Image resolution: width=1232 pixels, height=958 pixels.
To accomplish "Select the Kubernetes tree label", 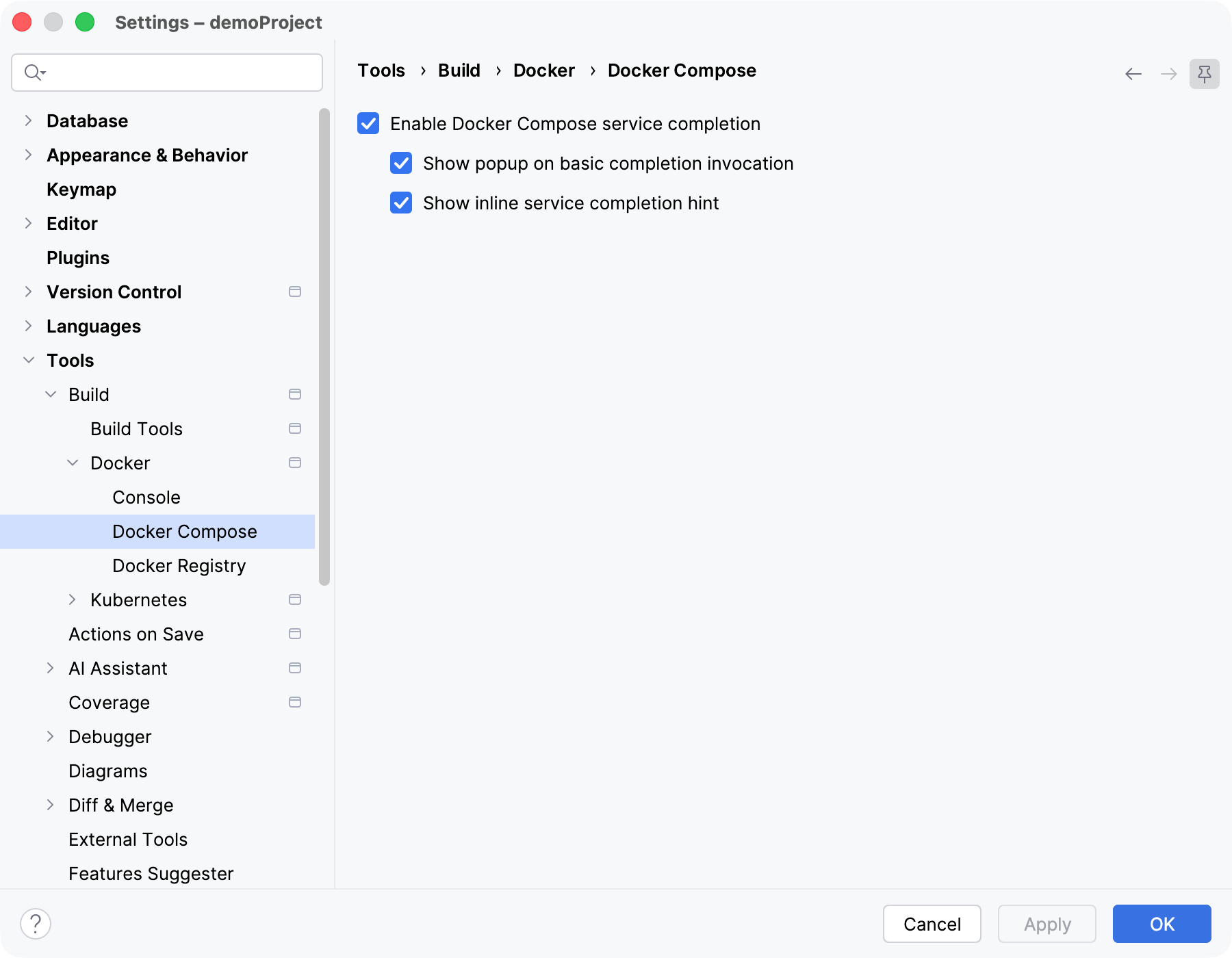I will click(x=138, y=599).
